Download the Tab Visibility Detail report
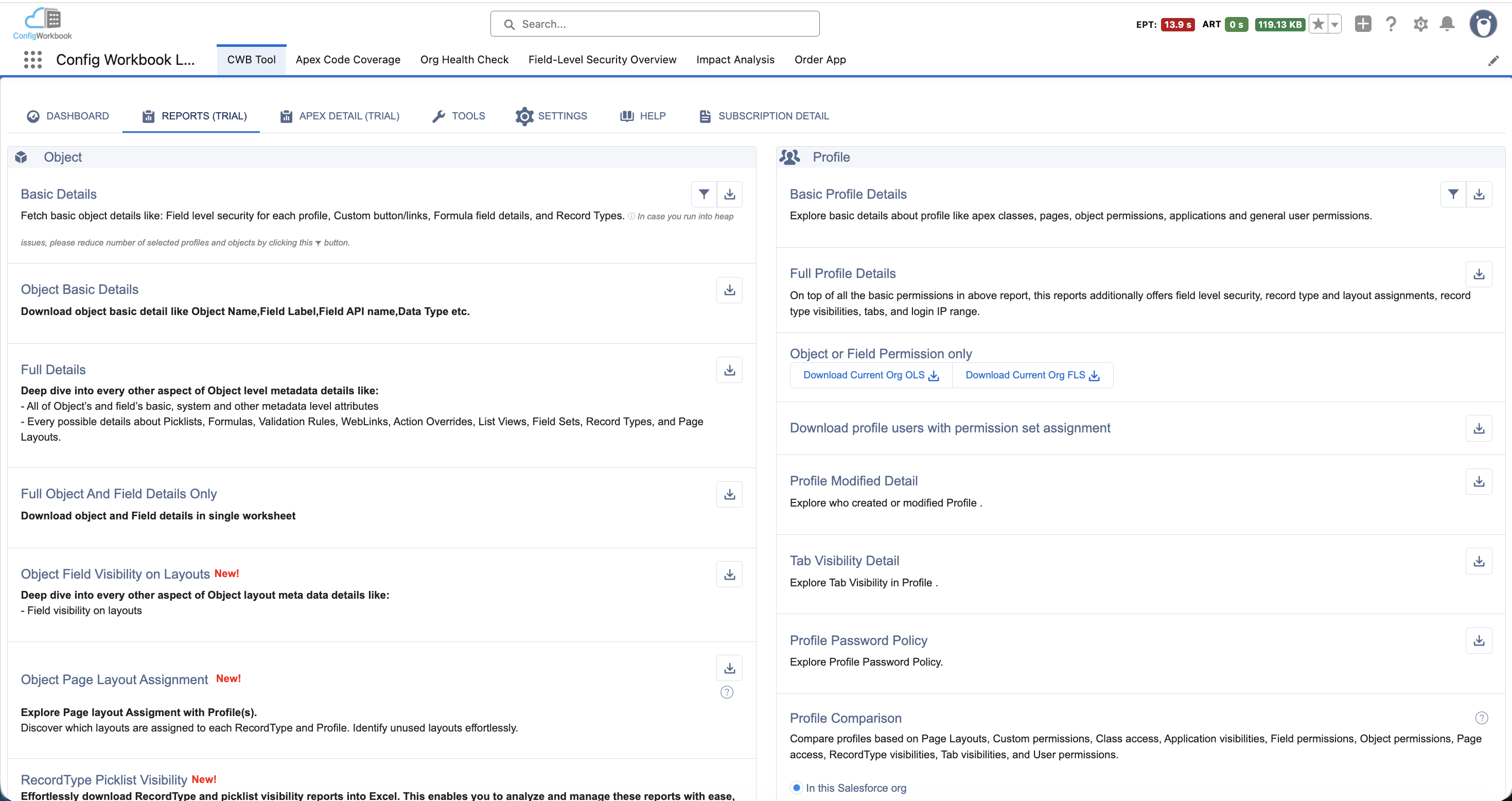Screen dimensions: 1512x801 tap(1479, 562)
